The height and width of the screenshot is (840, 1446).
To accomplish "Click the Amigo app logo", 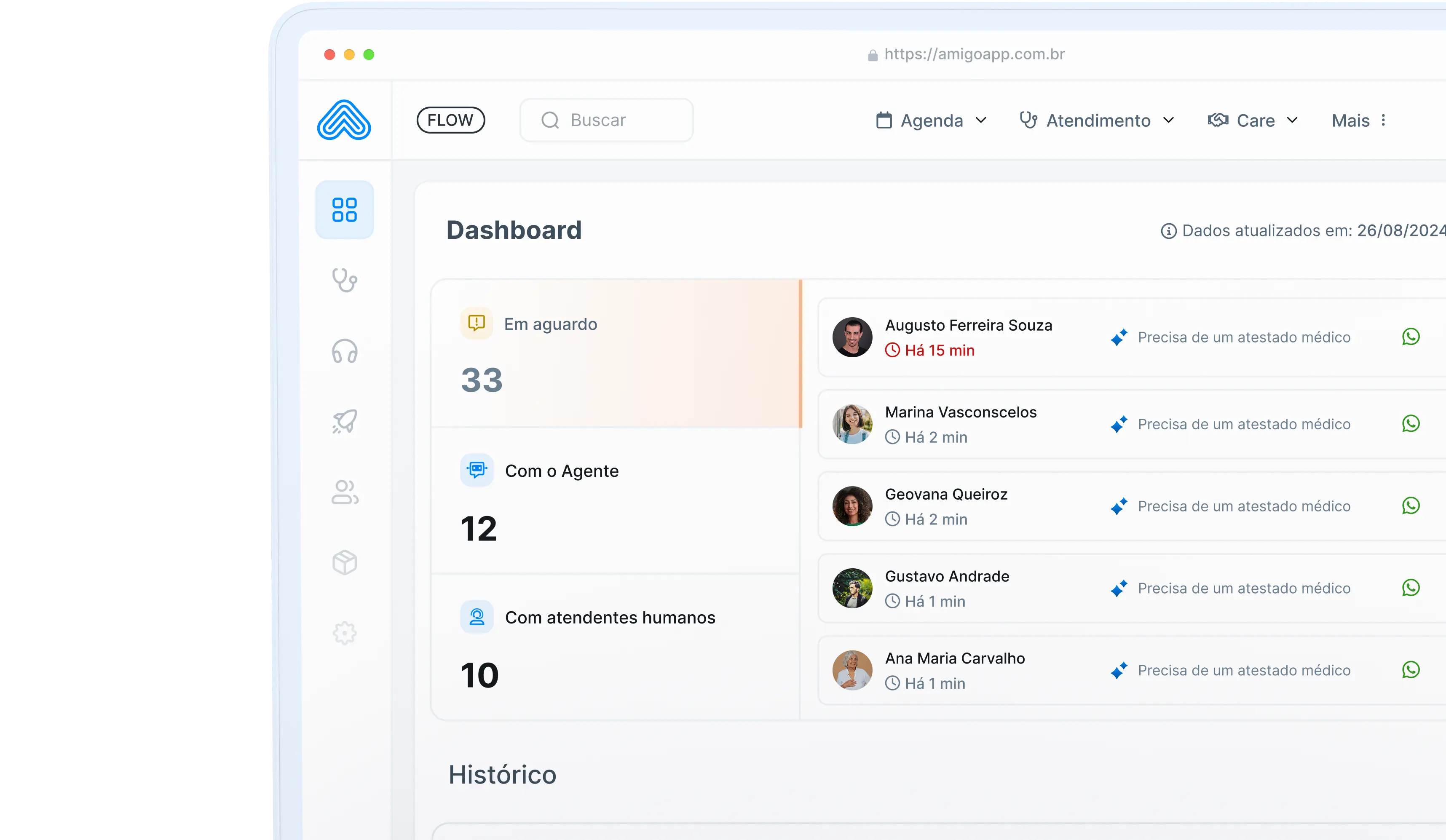I will coord(344,120).
